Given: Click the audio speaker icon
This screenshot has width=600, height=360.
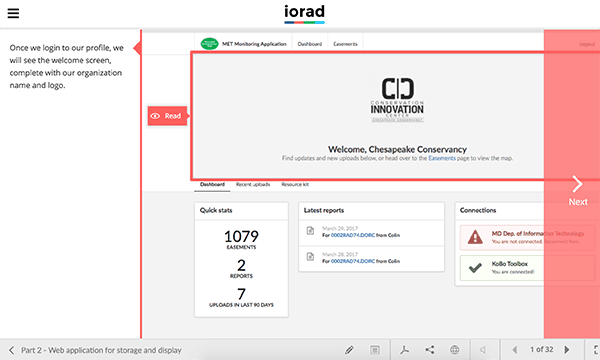Looking at the screenshot, I should [x=483, y=350].
